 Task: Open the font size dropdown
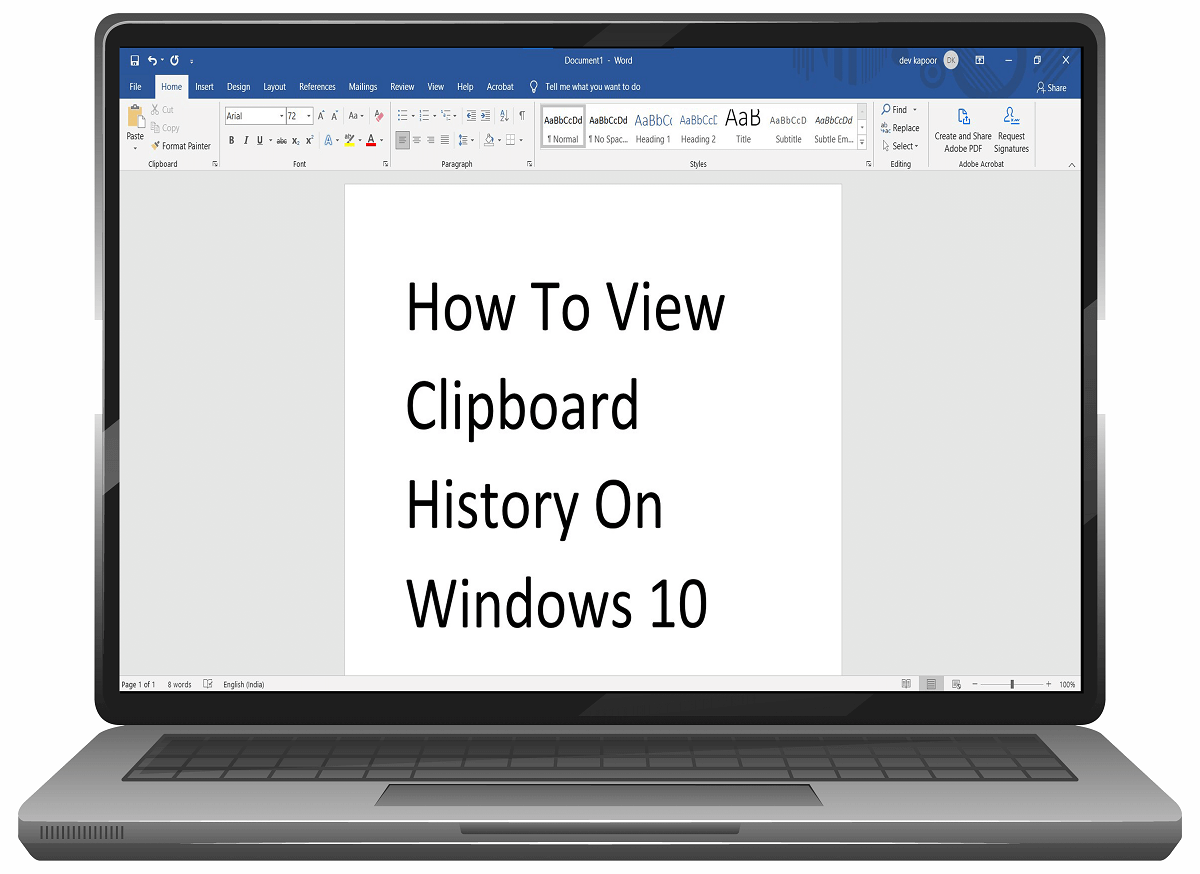point(308,115)
